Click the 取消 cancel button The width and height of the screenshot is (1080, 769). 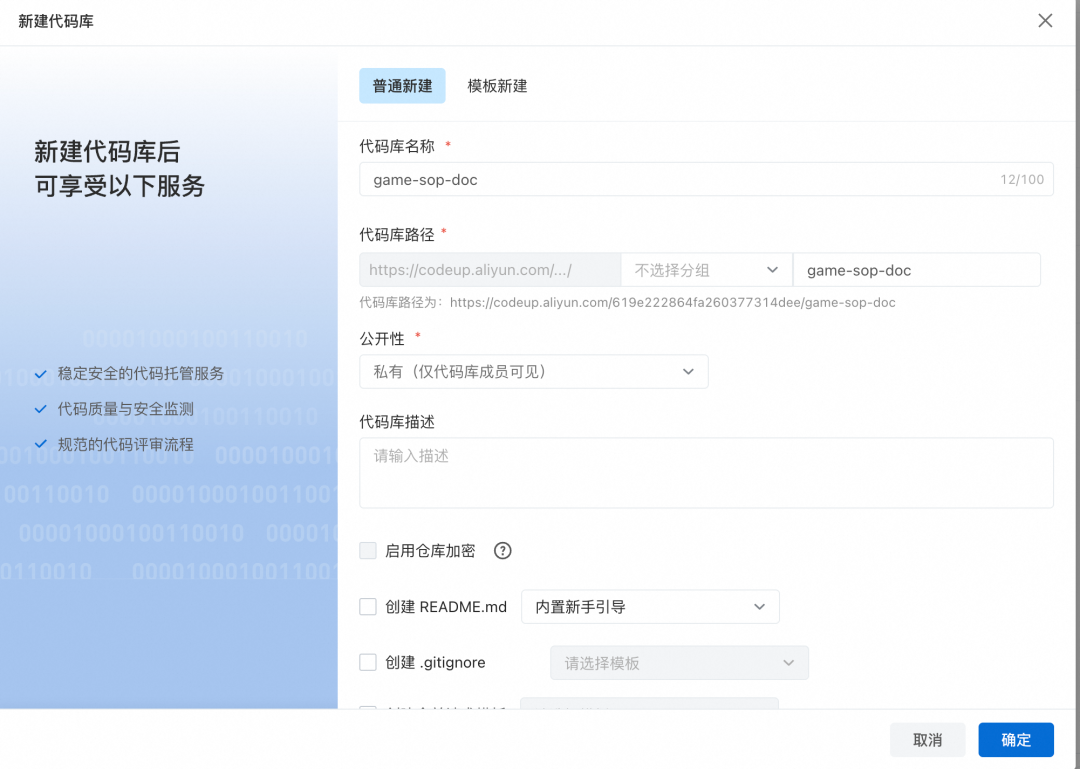pos(927,739)
